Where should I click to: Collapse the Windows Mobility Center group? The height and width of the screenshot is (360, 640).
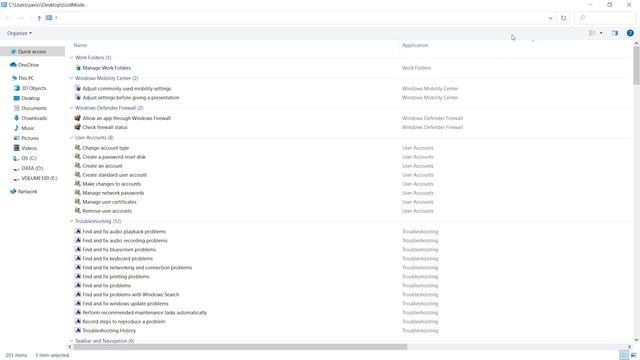click(x=71, y=78)
